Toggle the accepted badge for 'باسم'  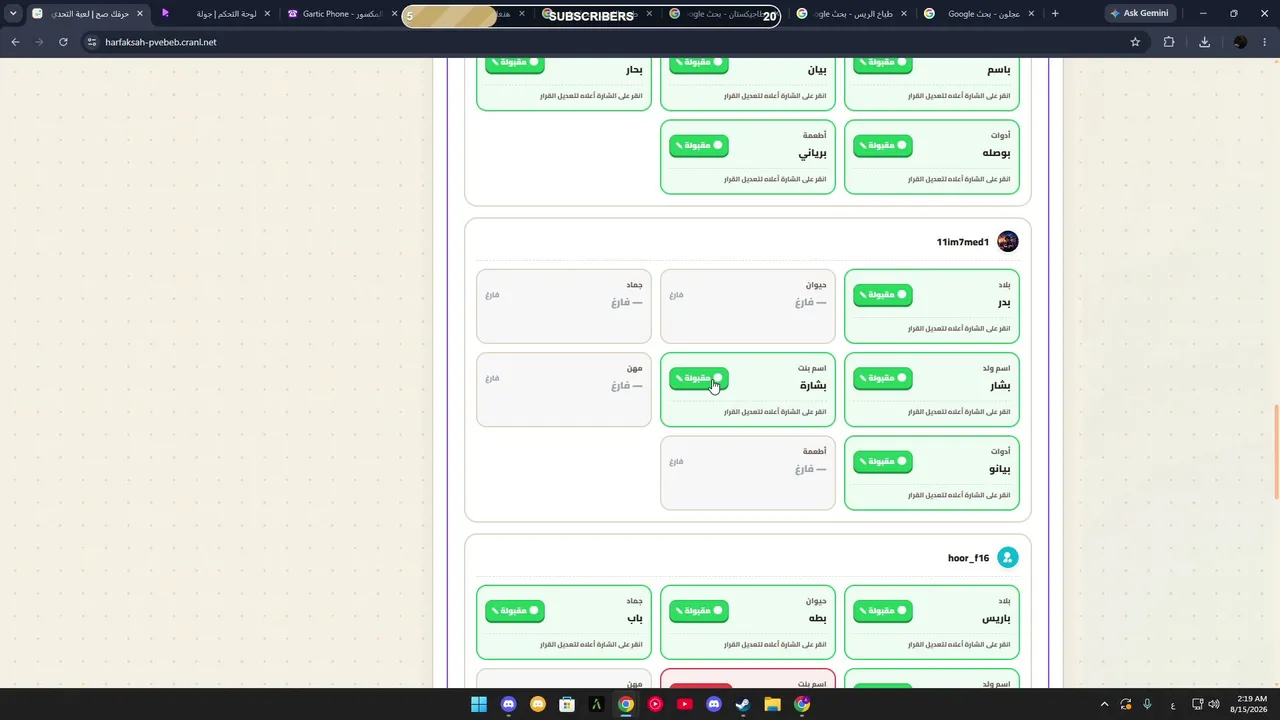[x=882, y=64]
